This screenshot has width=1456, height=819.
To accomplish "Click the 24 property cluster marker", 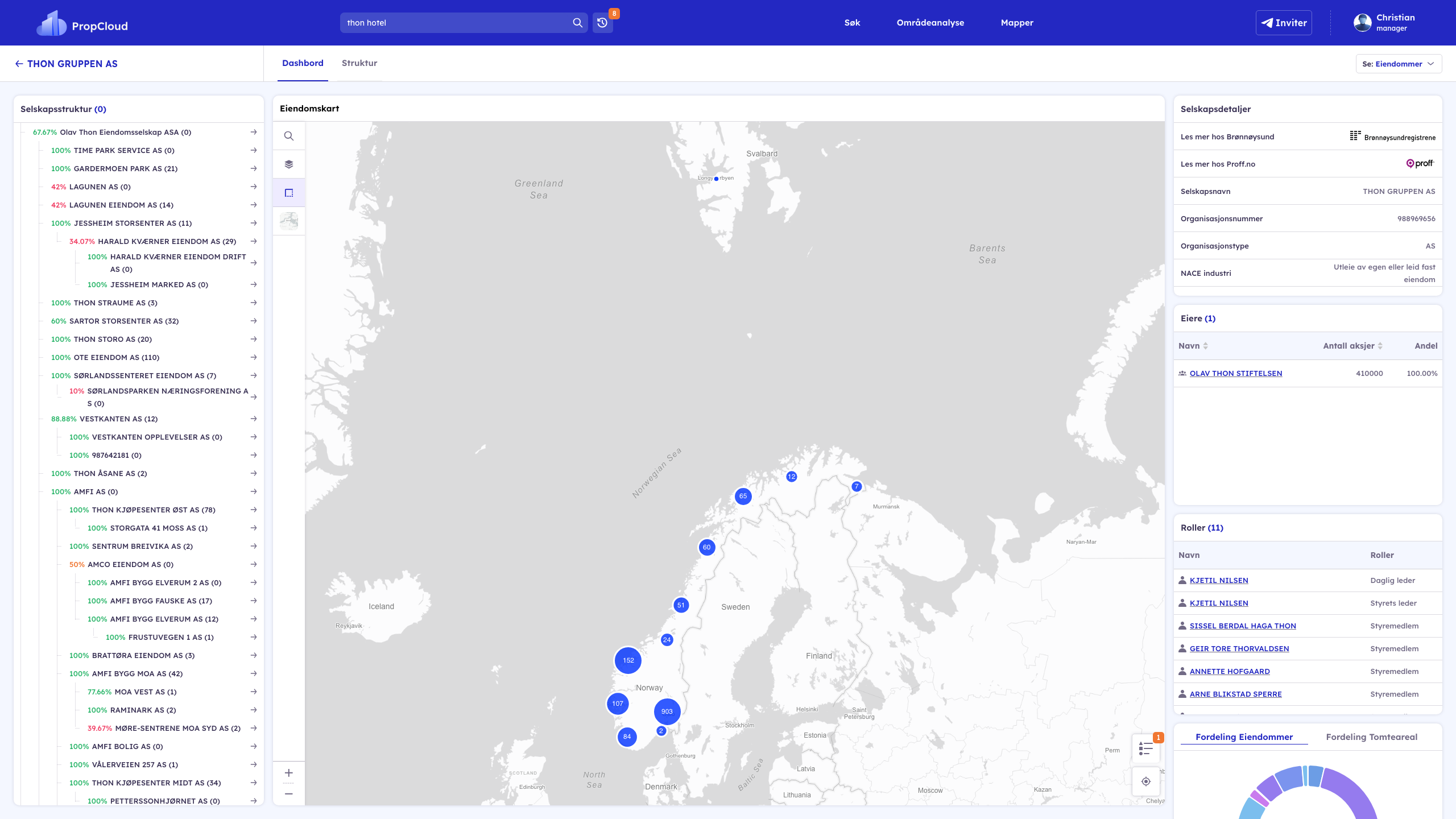I will pyautogui.click(x=667, y=640).
